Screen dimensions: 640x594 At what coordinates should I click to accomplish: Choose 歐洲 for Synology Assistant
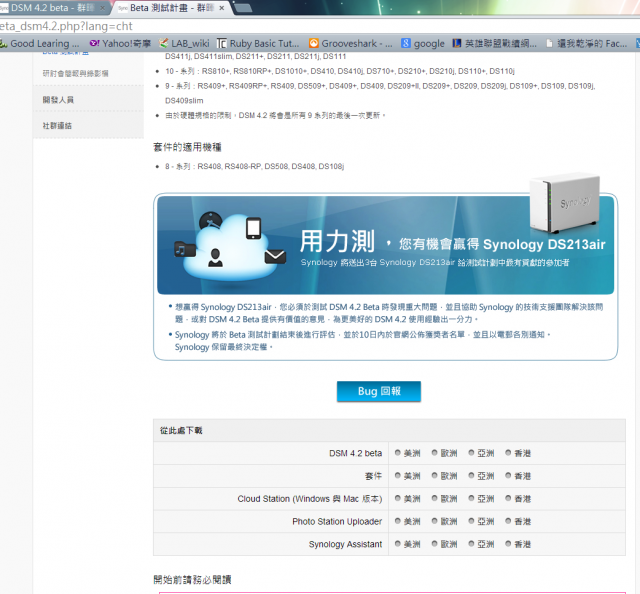click(435, 544)
